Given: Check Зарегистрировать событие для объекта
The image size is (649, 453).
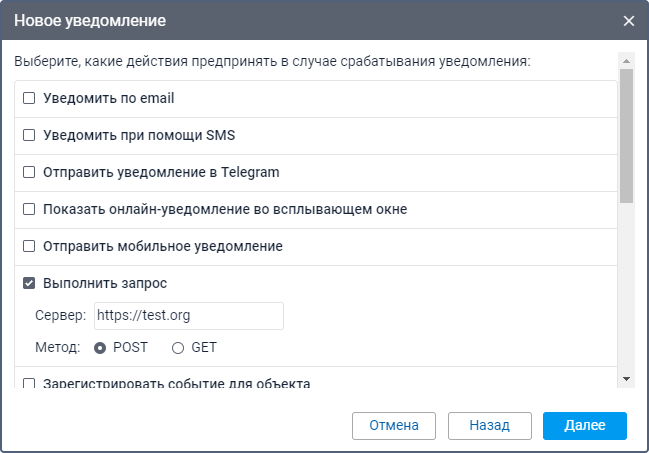Looking at the screenshot, I should click(29, 383).
